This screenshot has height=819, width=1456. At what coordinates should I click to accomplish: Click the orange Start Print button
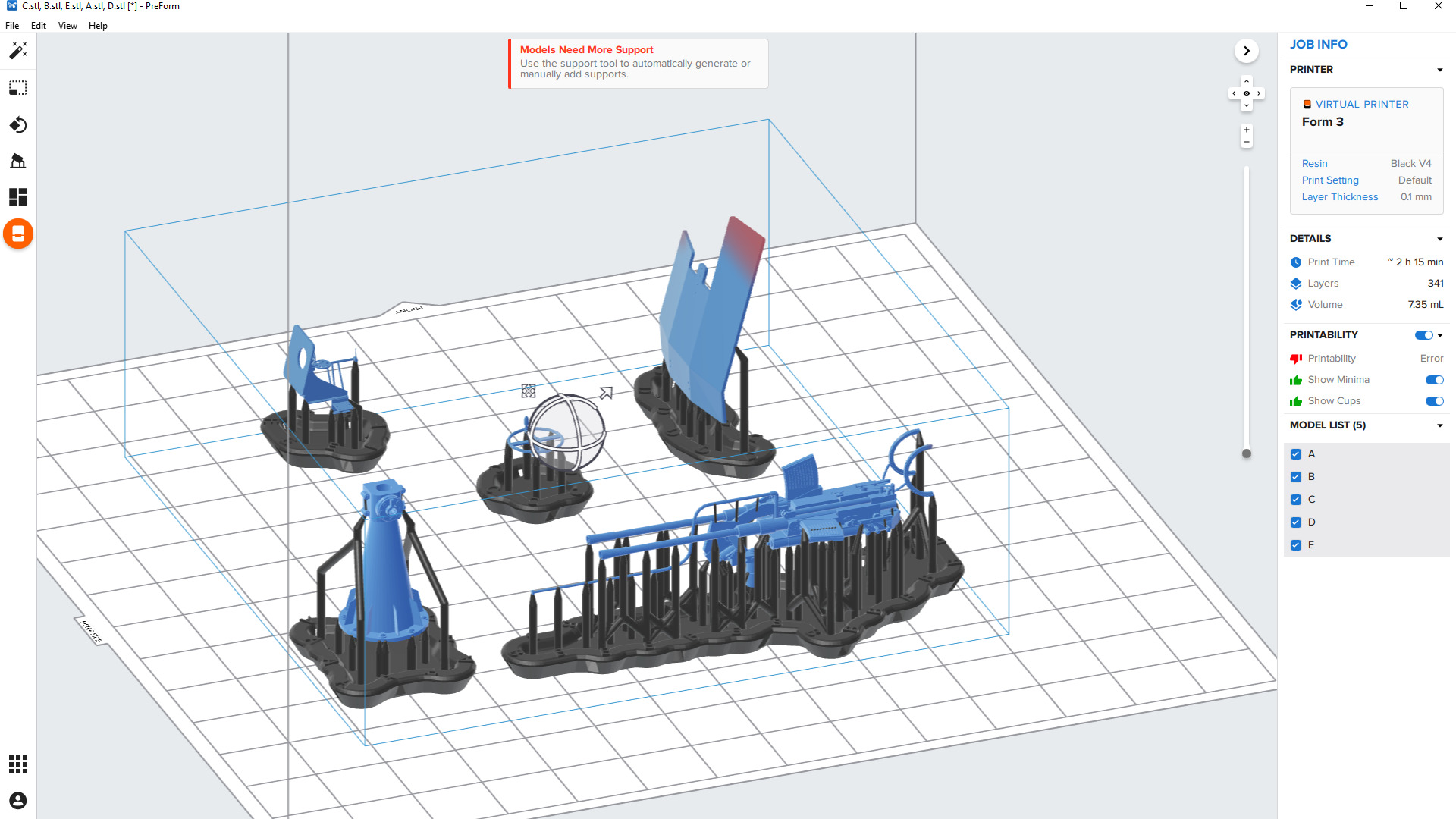(x=18, y=234)
